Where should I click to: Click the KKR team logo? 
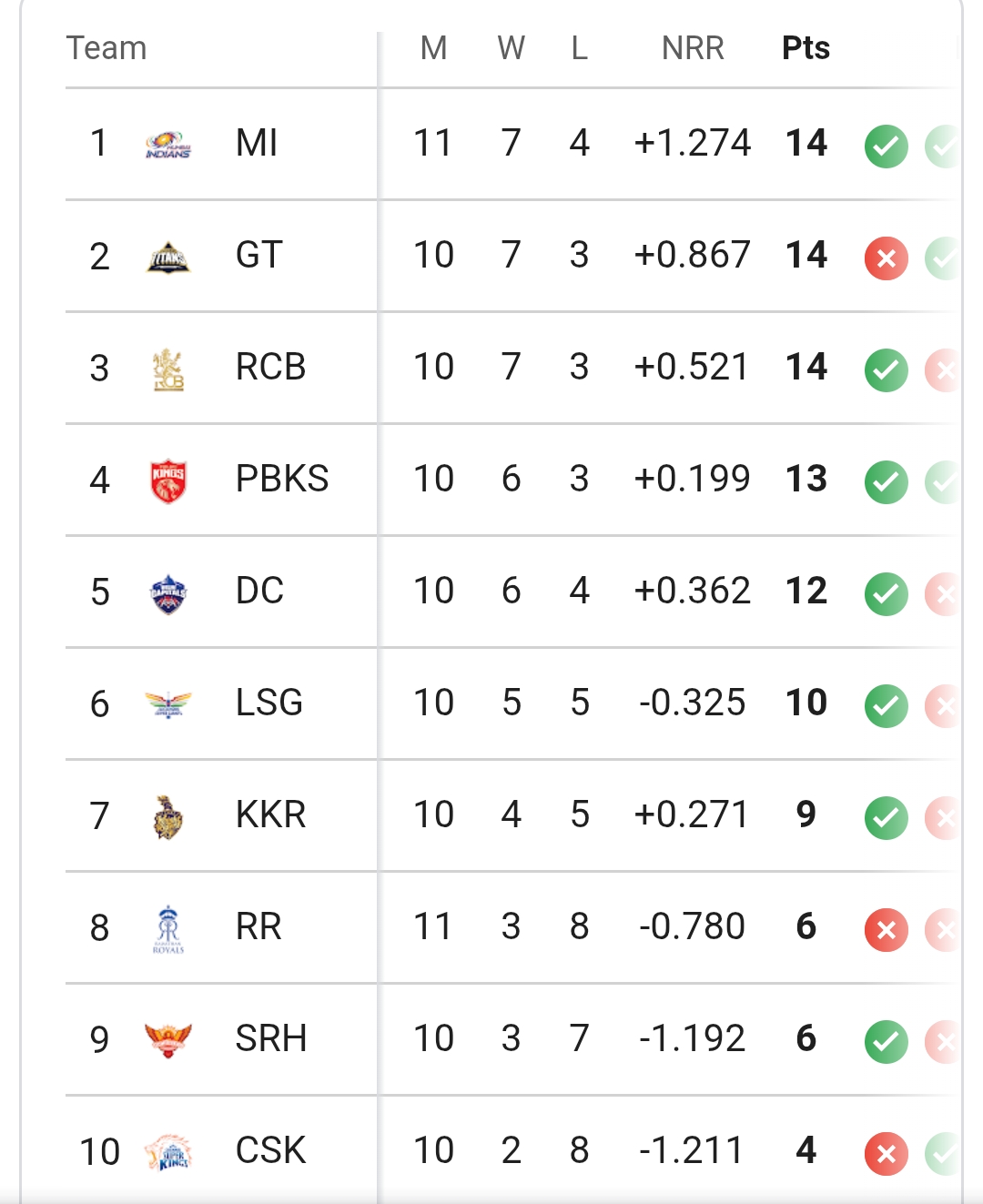tap(168, 816)
